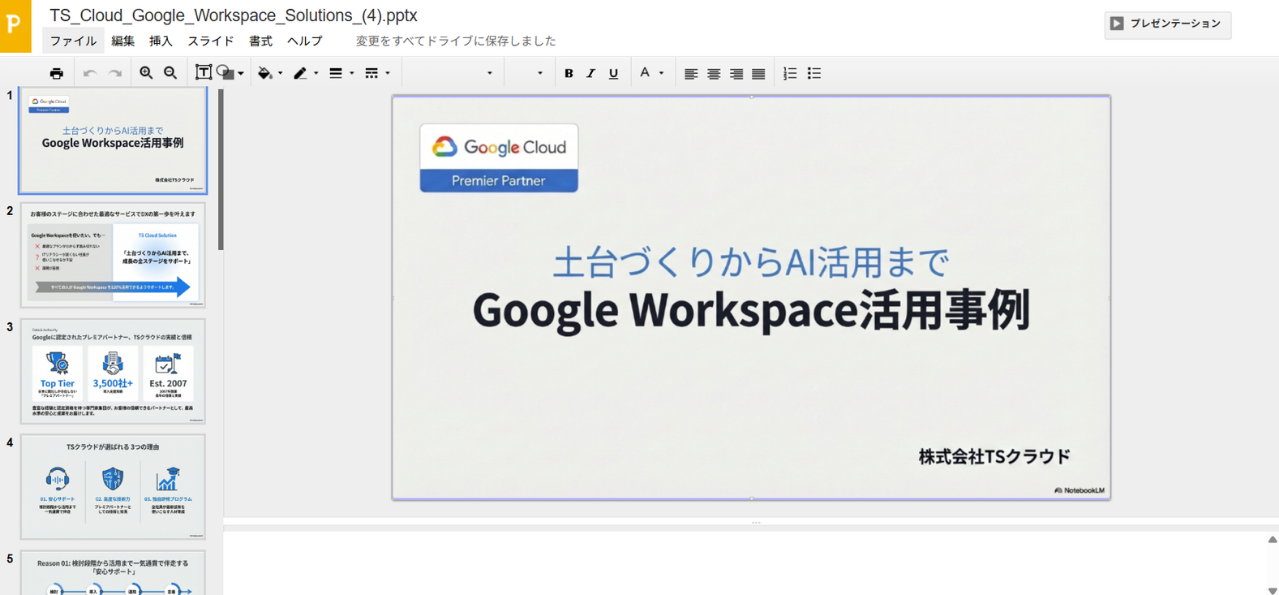The width and height of the screenshot is (1279, 595).
Task: Click the numbered list icon
Action: (789, 72)
